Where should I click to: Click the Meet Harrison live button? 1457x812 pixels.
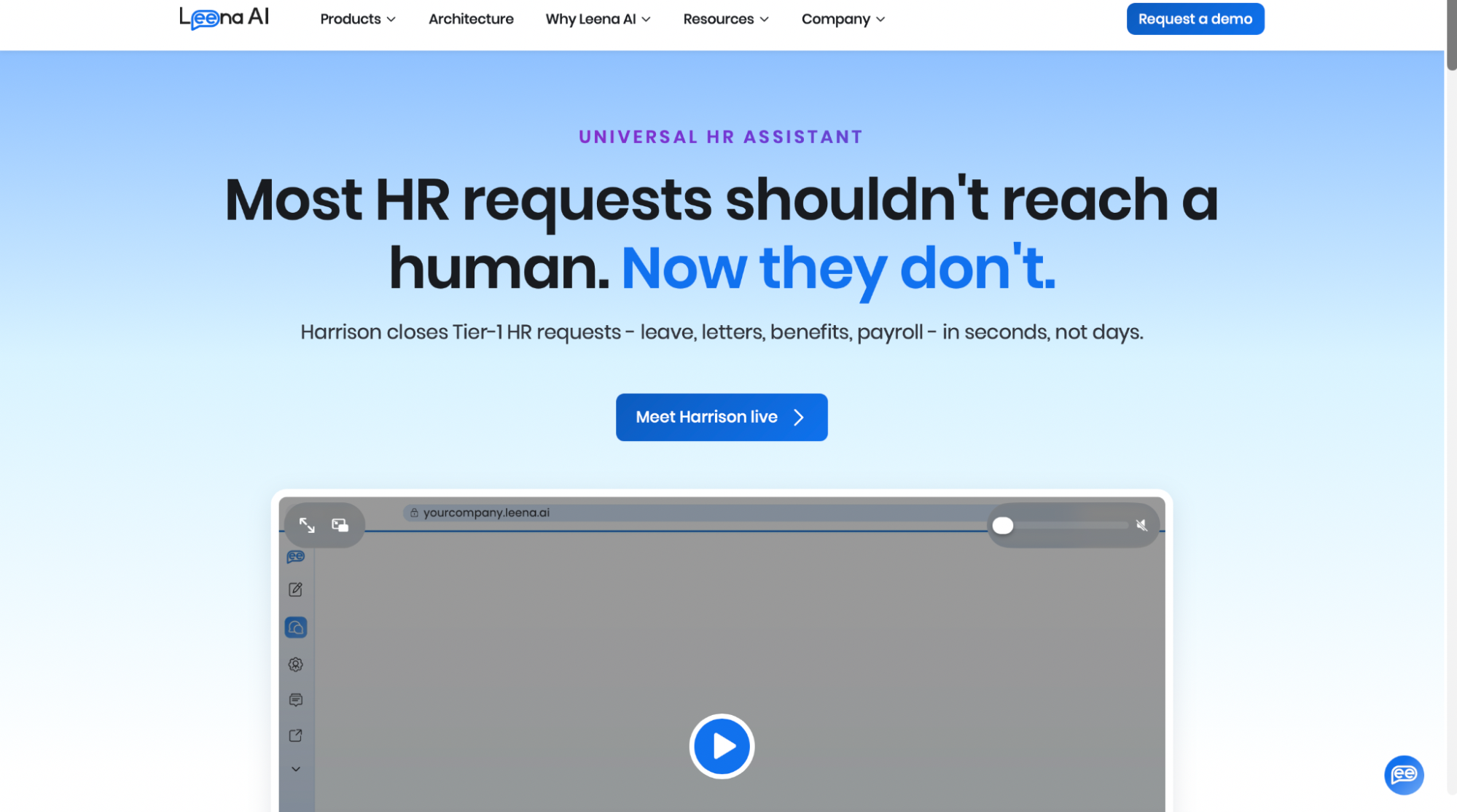pos(722,417)
